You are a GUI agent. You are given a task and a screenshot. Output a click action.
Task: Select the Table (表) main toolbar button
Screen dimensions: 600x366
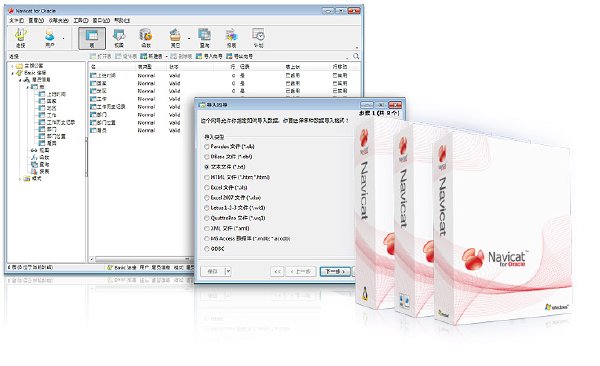click(x=92, y=38)
